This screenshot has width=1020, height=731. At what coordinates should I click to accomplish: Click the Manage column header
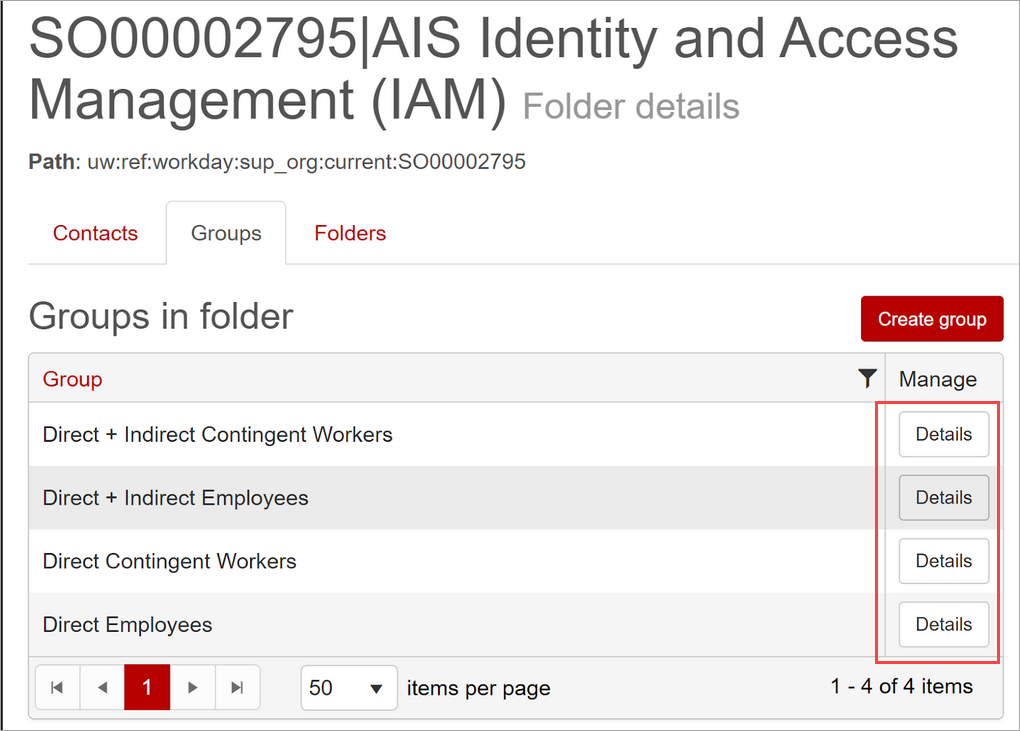(x=938, y=379)
